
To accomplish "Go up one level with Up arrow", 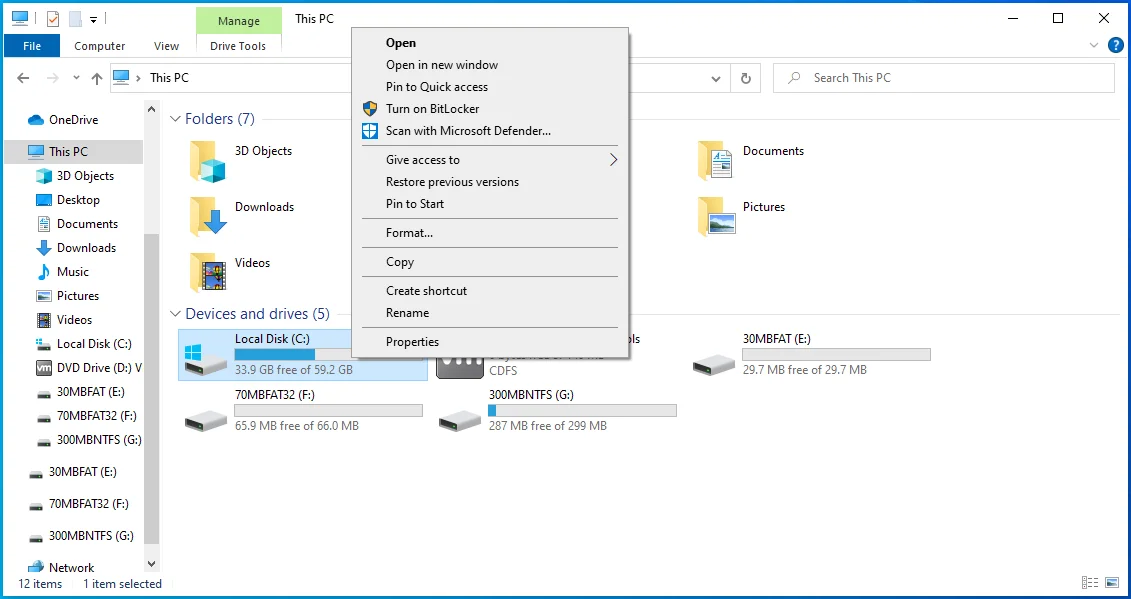I will 97,78.
